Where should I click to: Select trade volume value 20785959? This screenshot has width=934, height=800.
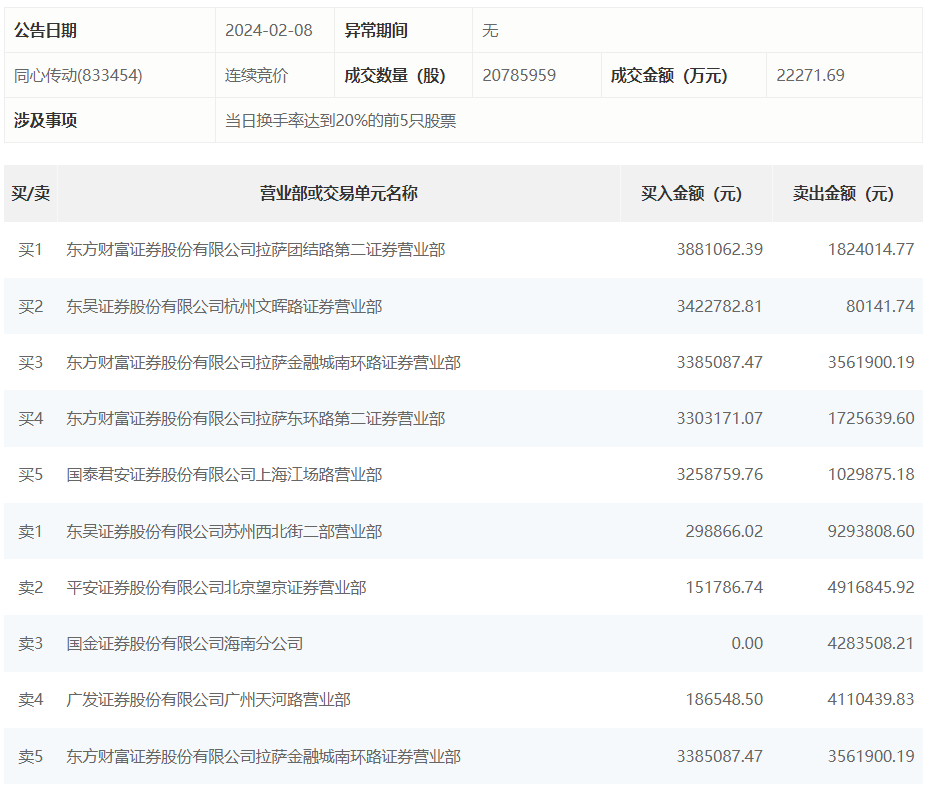[x=519, y=76]
